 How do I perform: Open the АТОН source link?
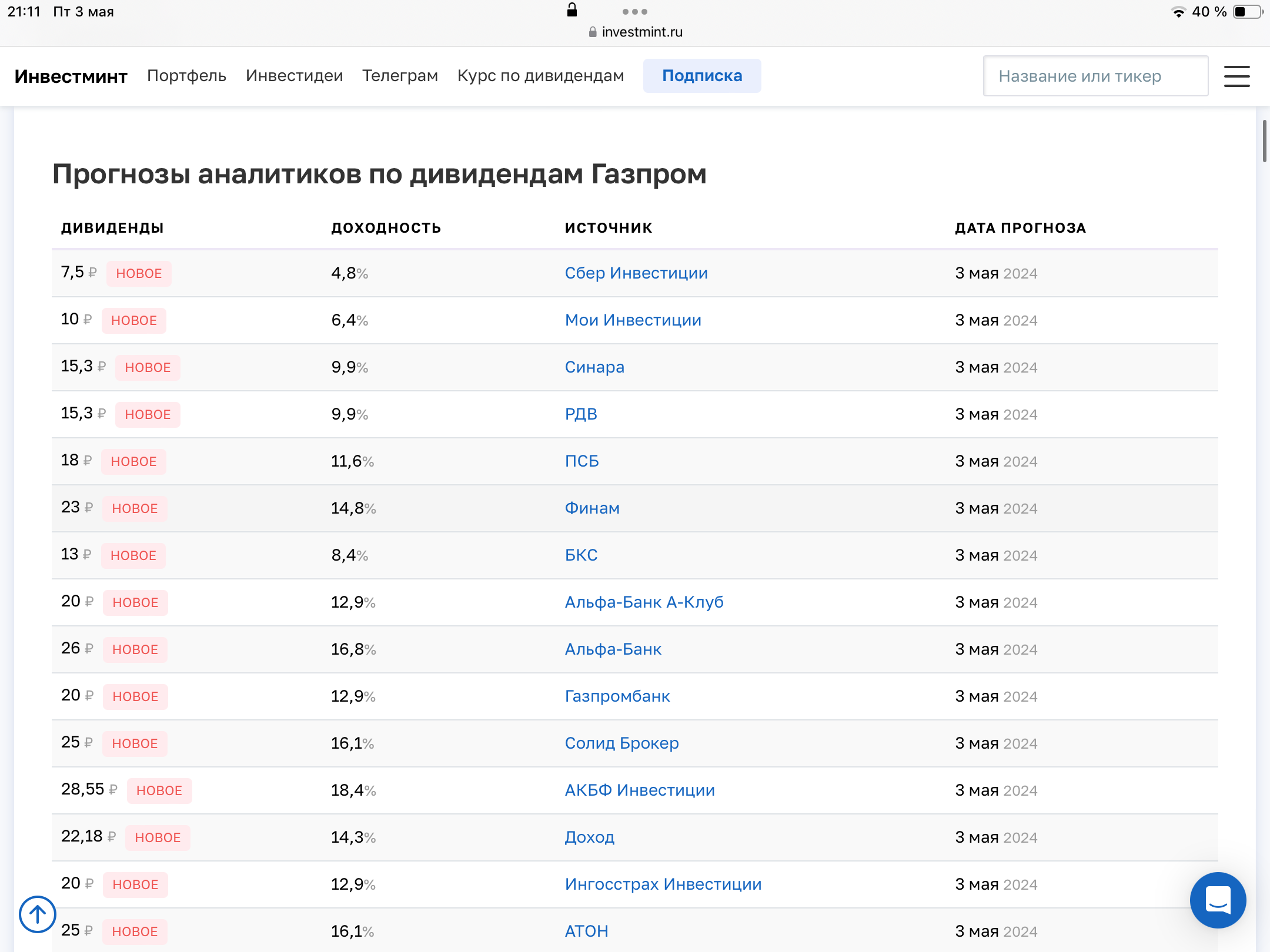click(x=586, y=931)
